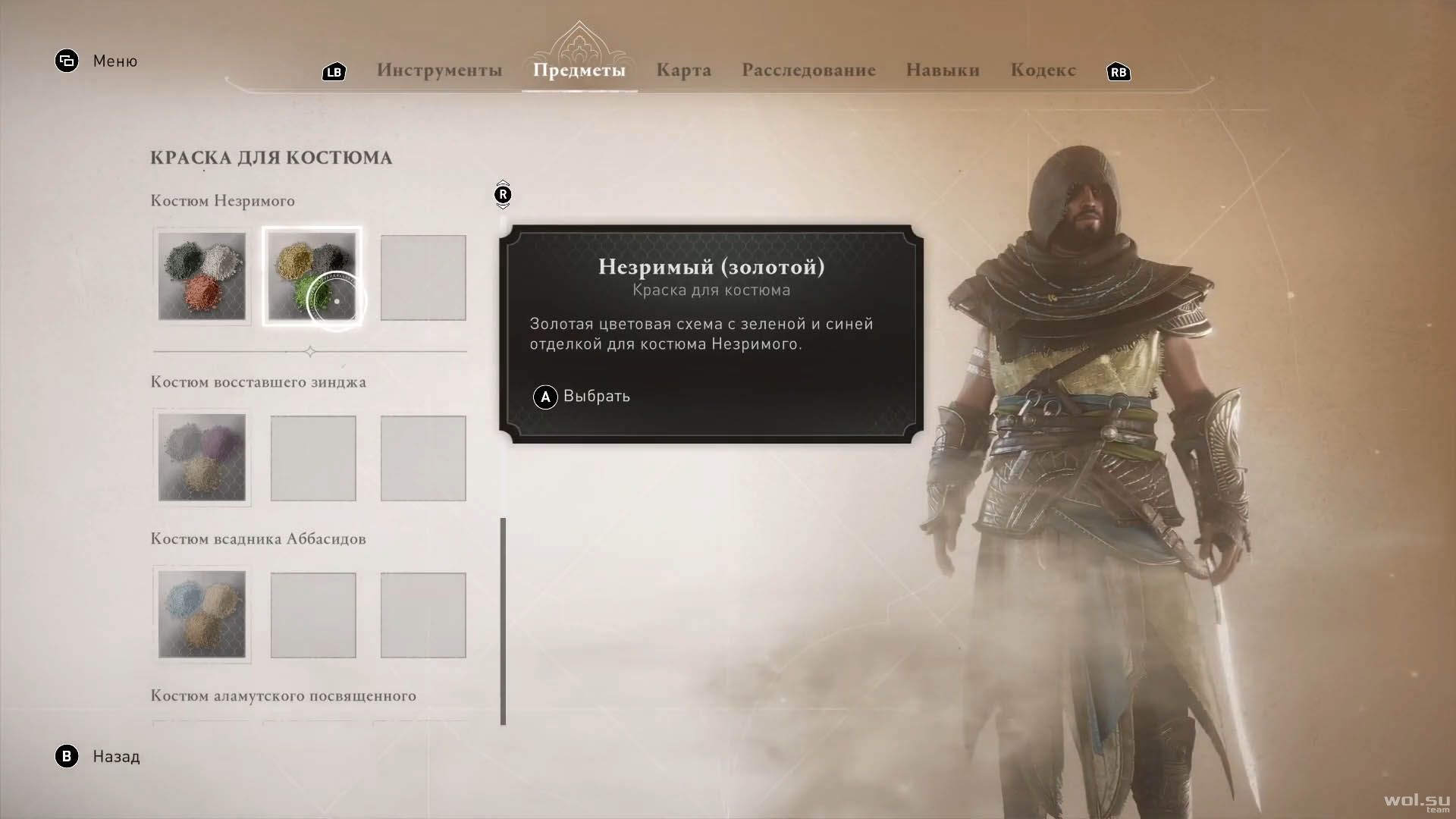
Task: Click the dye list vertical scrollbar
Action: (503, 622)
